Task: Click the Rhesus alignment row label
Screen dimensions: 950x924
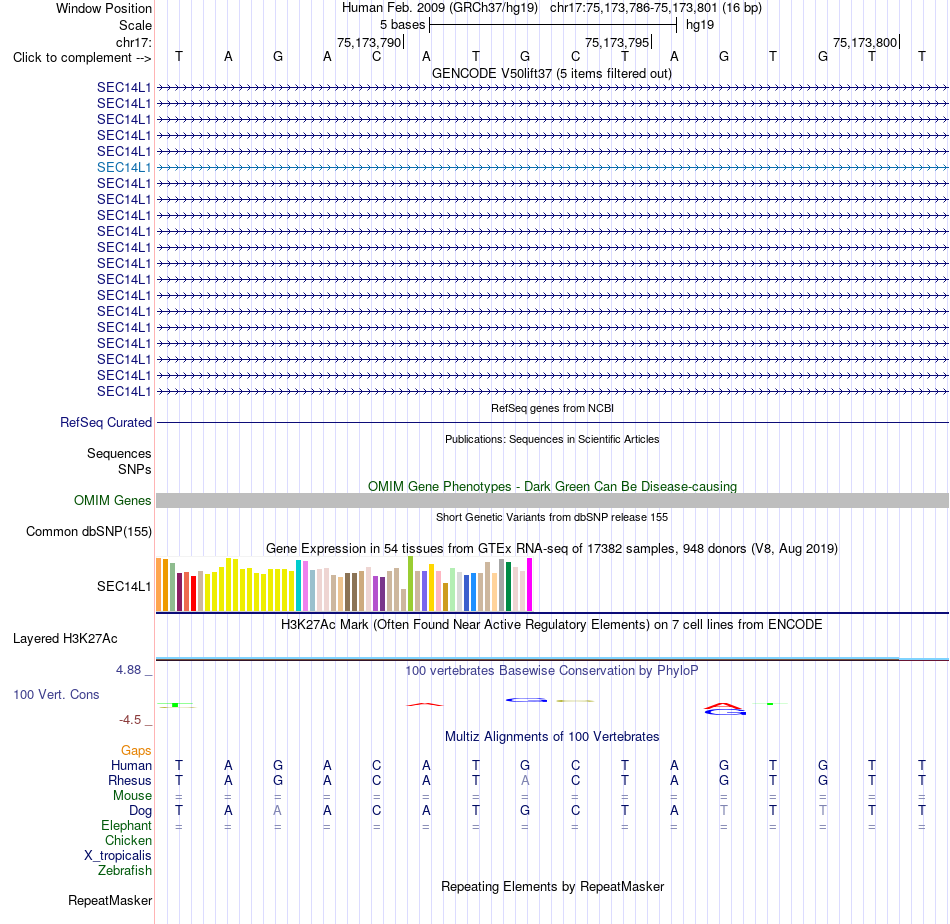Action: tap(130, 780)
